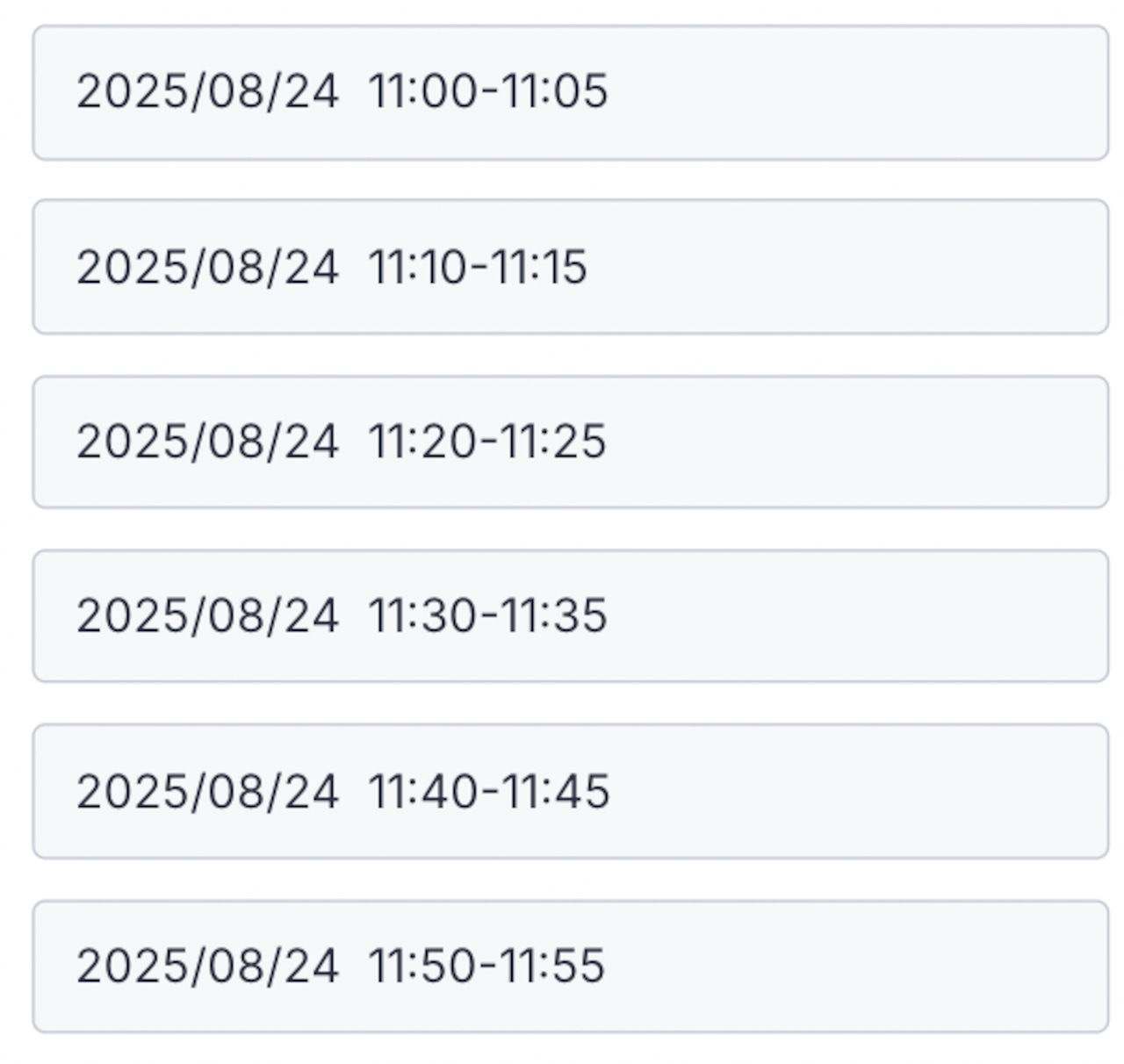Click the slot ending at 11:45
Viewport: 1124px width, 1064px height.
[x=571, y=791]
